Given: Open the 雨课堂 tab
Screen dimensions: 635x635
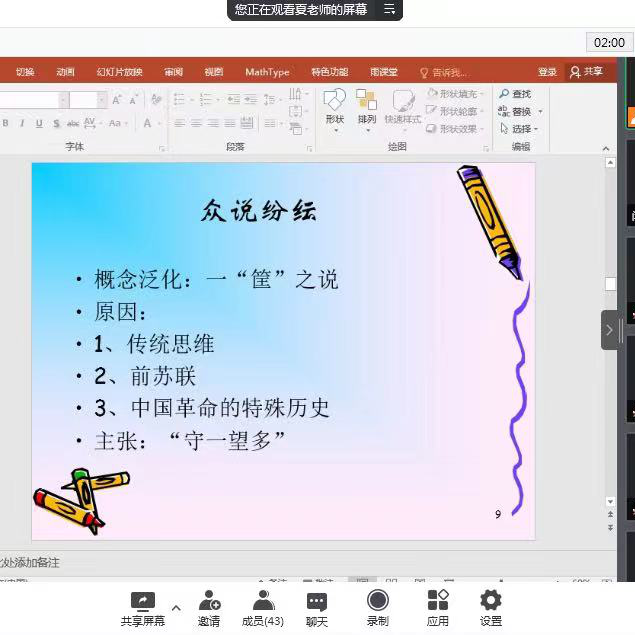Looking at the screenshot, I should [x=384, y=72].
